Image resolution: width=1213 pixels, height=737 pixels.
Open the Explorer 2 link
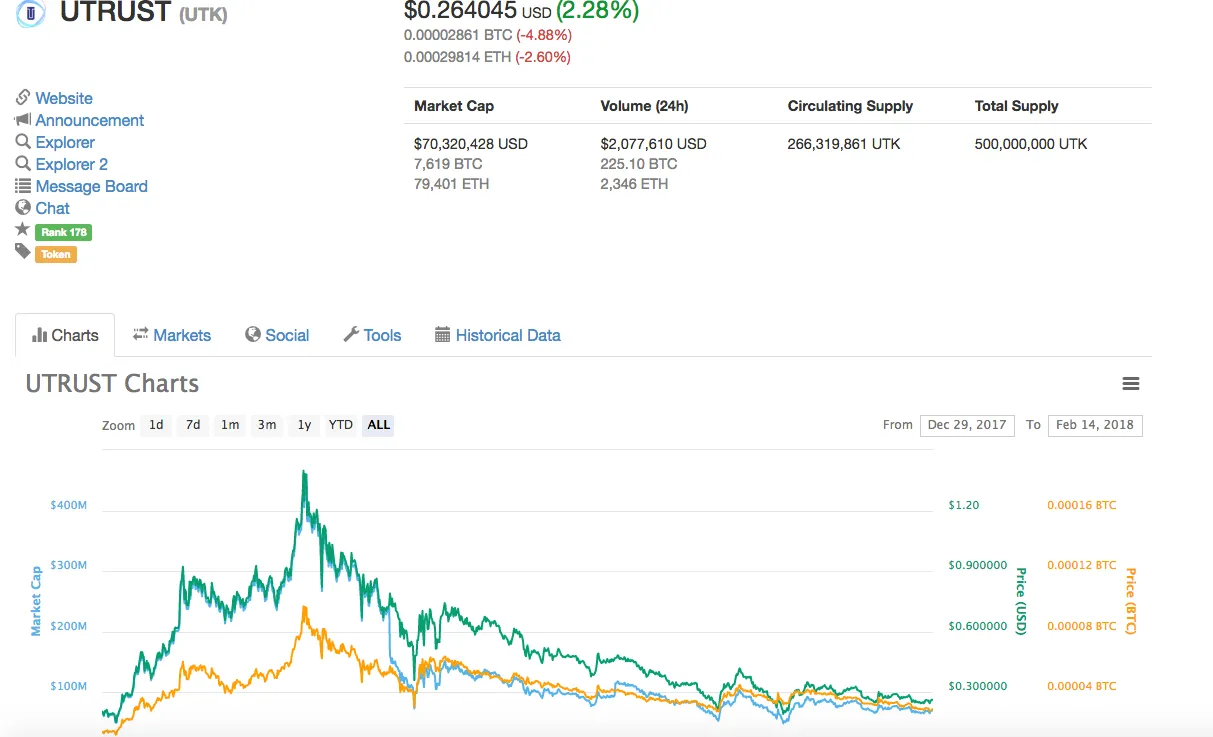tap(72, 164)
